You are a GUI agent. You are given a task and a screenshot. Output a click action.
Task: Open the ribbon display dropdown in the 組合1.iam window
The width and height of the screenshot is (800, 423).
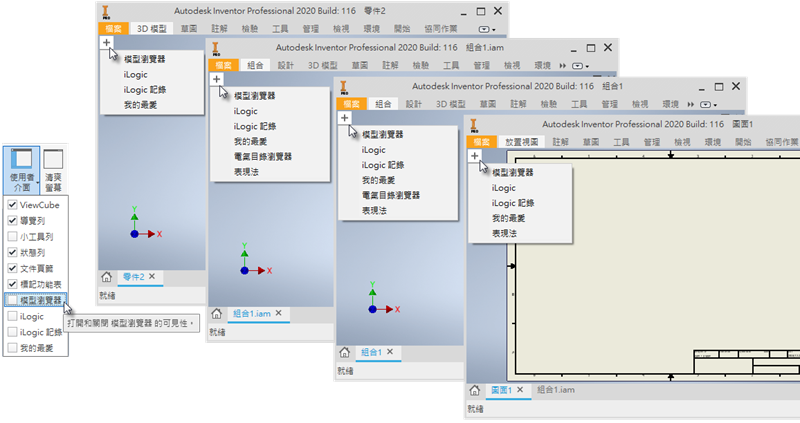pos(580,66)
